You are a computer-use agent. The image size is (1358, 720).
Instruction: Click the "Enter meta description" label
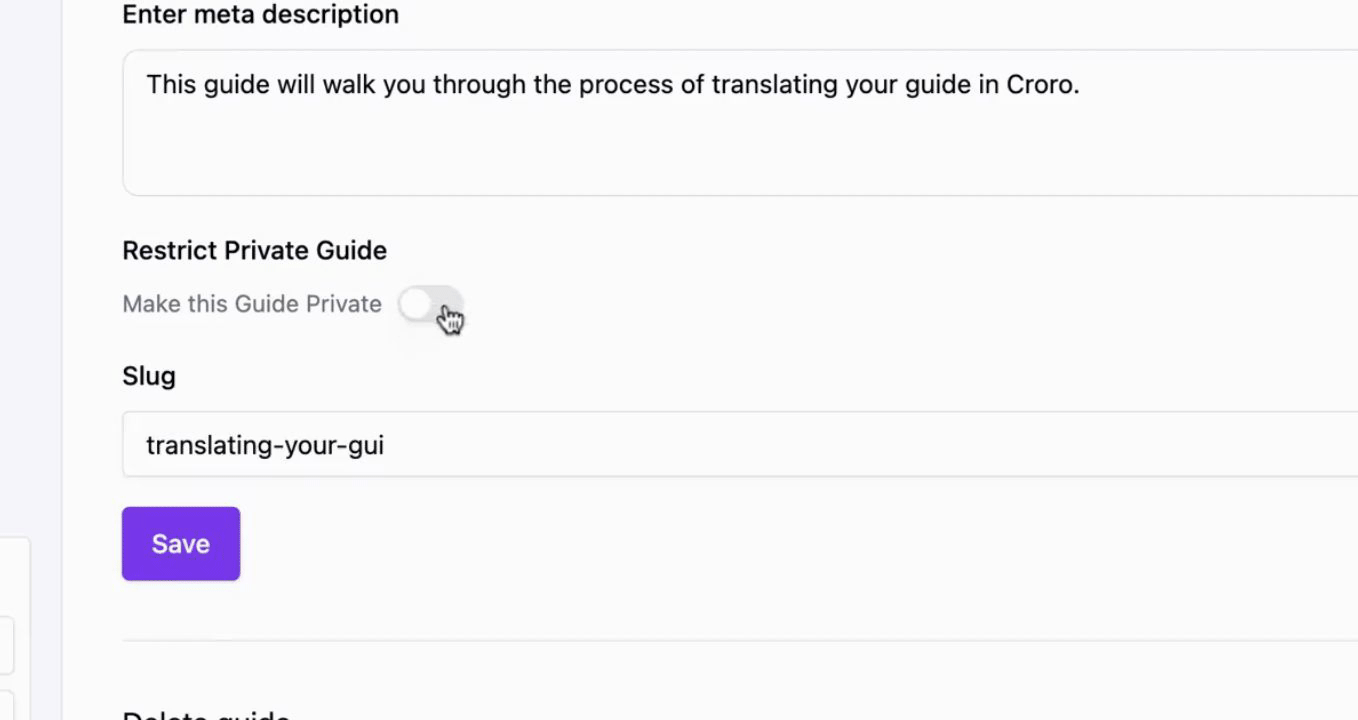tap(260, 14)
